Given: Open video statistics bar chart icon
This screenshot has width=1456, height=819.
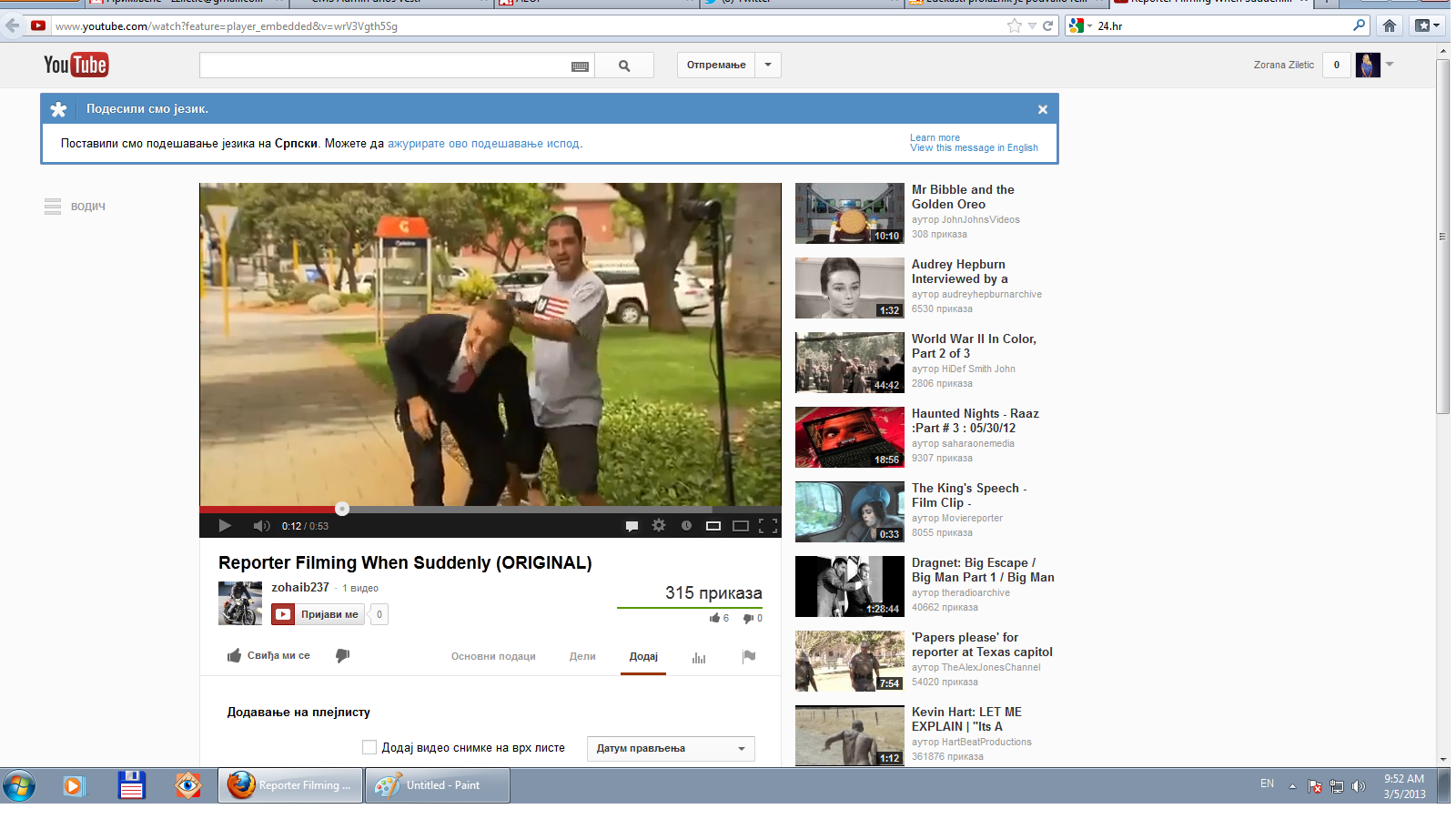Looking at the screenshot, I should point(699,657).
